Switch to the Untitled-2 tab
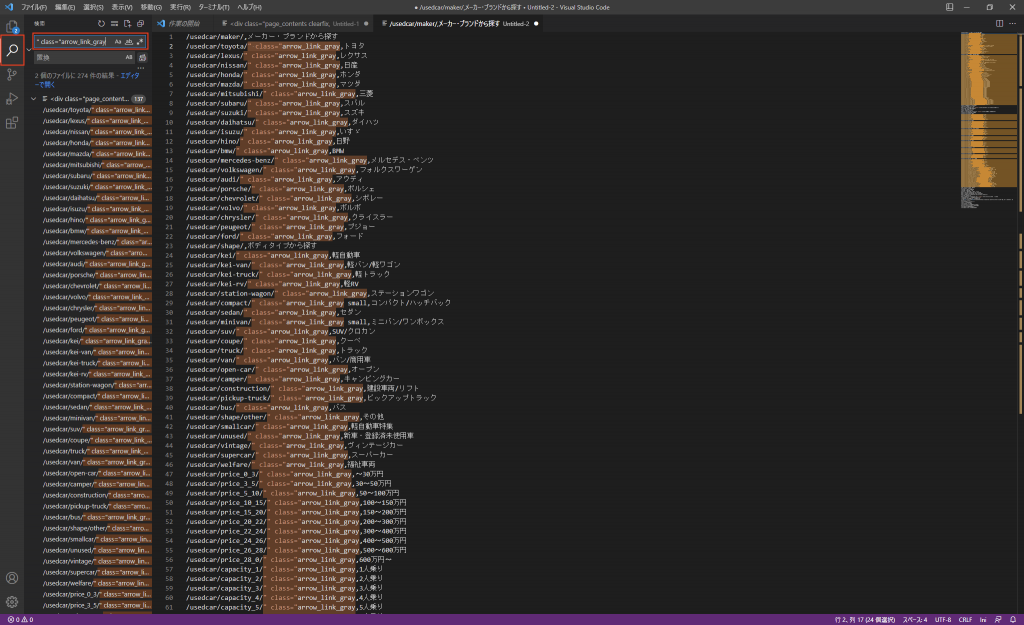The width and height of the screenshot is (1024, 625). pyautogui.click(x=460, y=24)
